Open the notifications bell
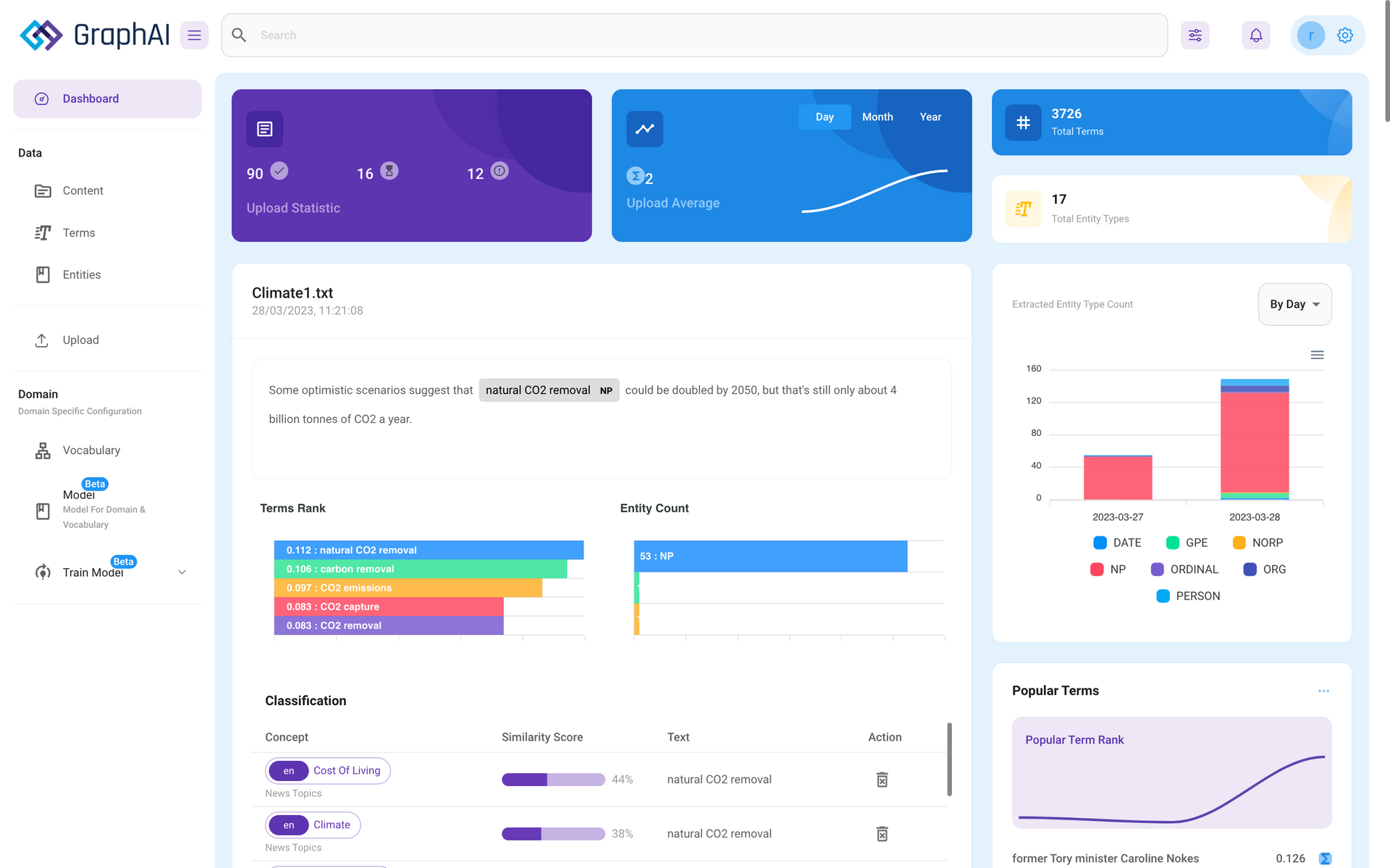The height and width of the screenshot is (868, 1390). pos(1256,35)
